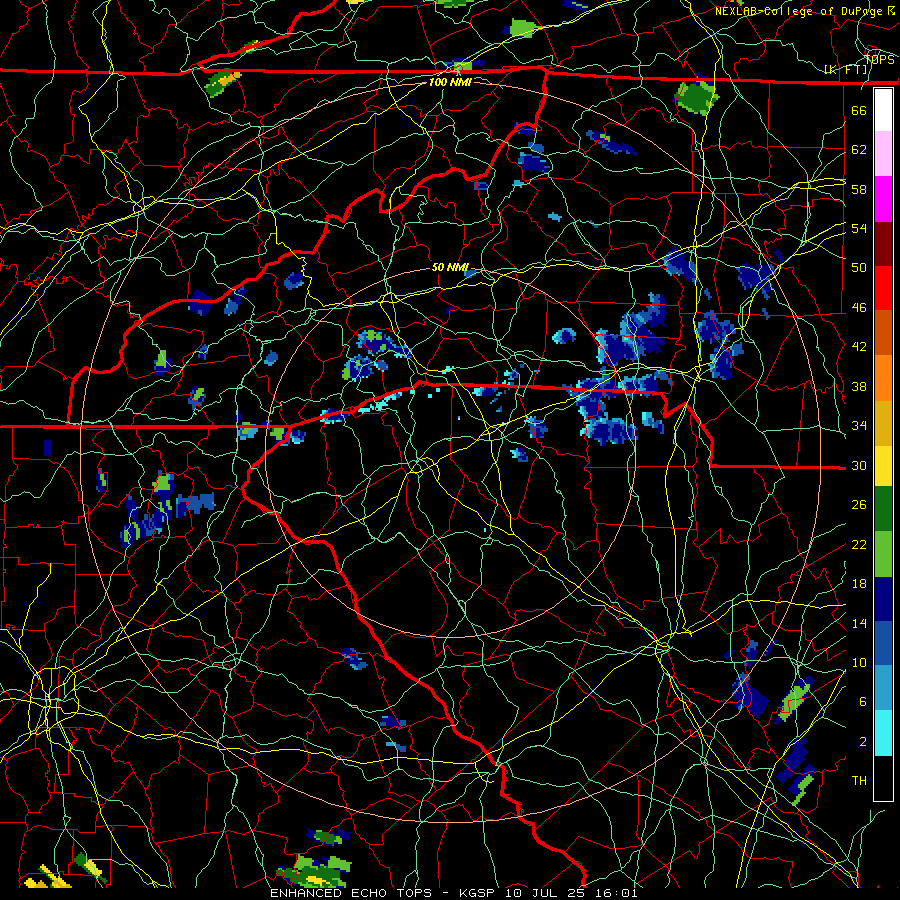Click the large dark green echo near legend top
This screenshot has height=900, width=900.
tap(696, 97)
